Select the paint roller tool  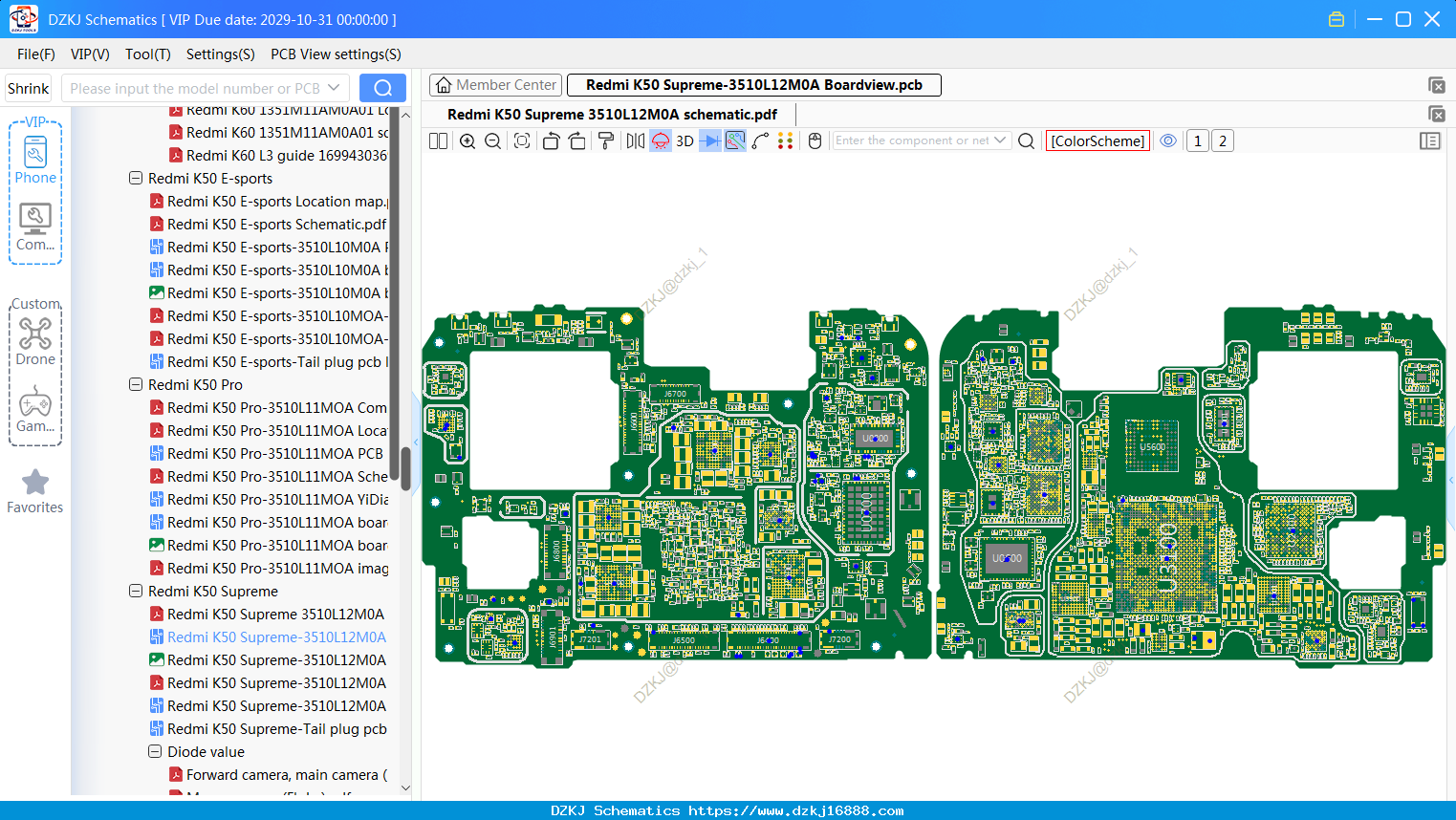click(606, 141)
